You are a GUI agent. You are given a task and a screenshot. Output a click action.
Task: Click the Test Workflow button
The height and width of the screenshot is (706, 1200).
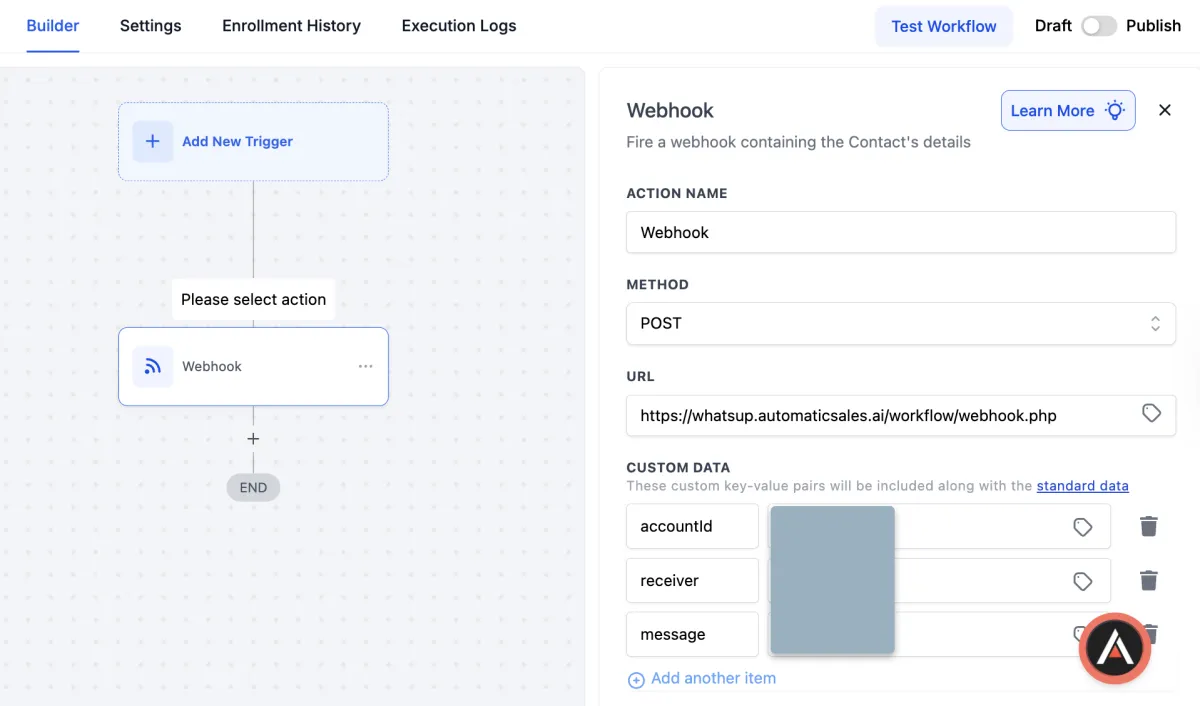click(943, 26)
